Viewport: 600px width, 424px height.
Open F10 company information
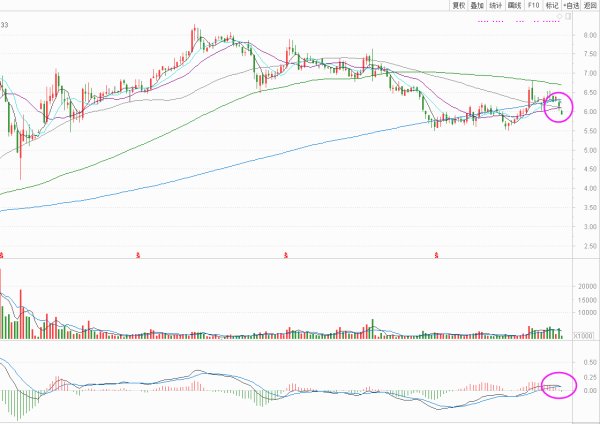[534, 6]
